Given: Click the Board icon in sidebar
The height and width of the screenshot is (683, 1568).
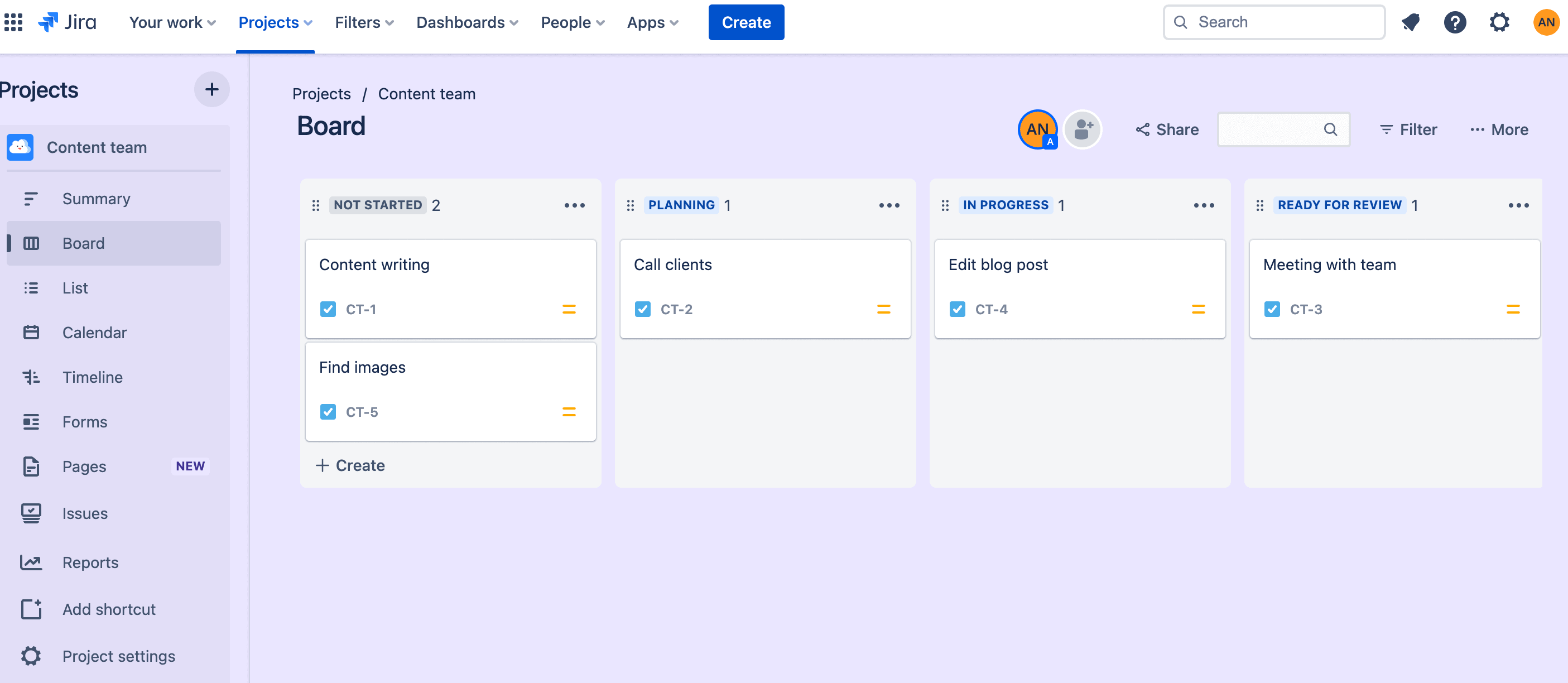Looking at the screenshot, I should pyautogui.click(x=30, y=242).
